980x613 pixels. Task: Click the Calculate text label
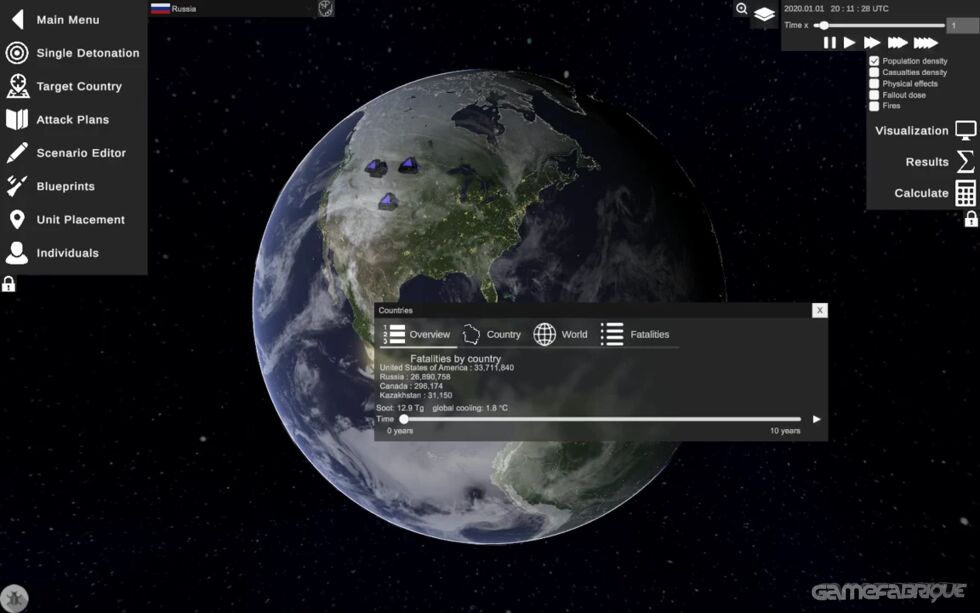pos(921,193)
